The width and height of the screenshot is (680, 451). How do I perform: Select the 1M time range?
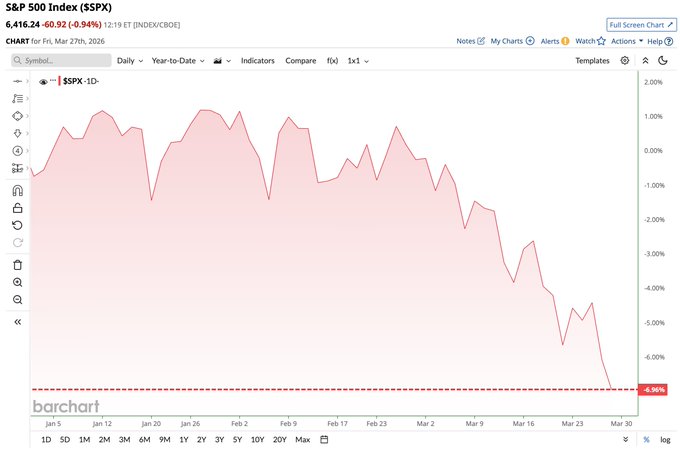point(85,440)
